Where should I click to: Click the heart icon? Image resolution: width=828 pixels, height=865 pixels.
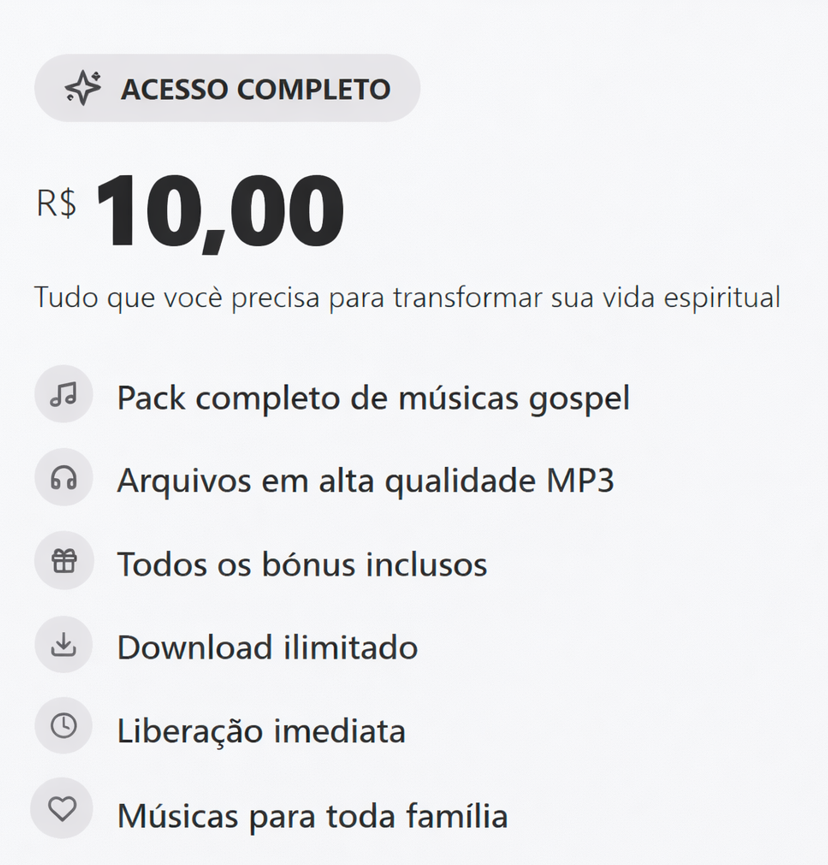coord(63,809)
